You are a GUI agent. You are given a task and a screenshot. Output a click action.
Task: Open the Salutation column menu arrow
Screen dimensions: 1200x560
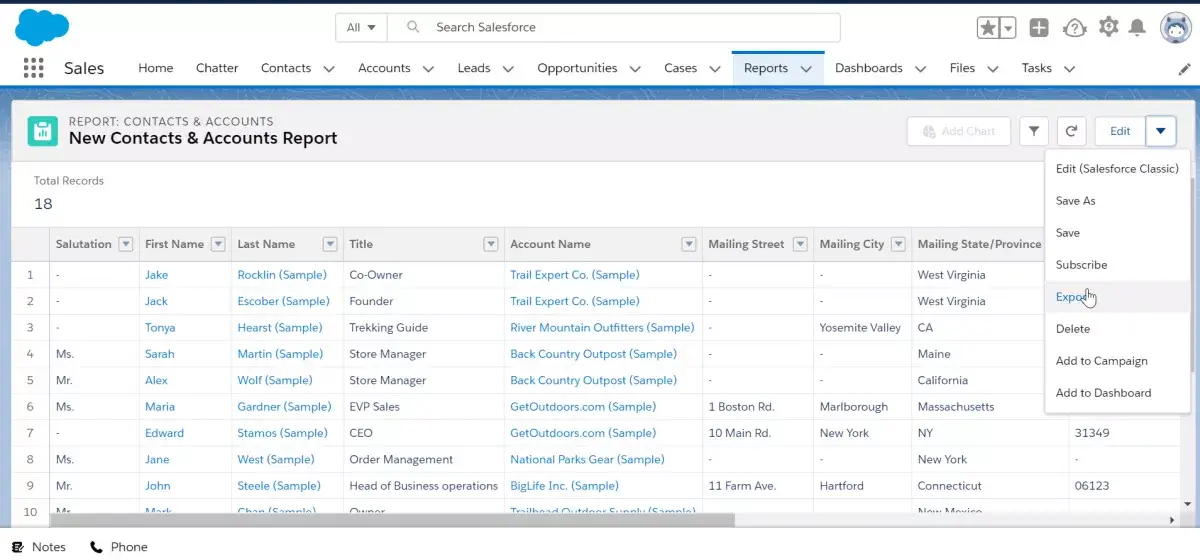point(126,244)
